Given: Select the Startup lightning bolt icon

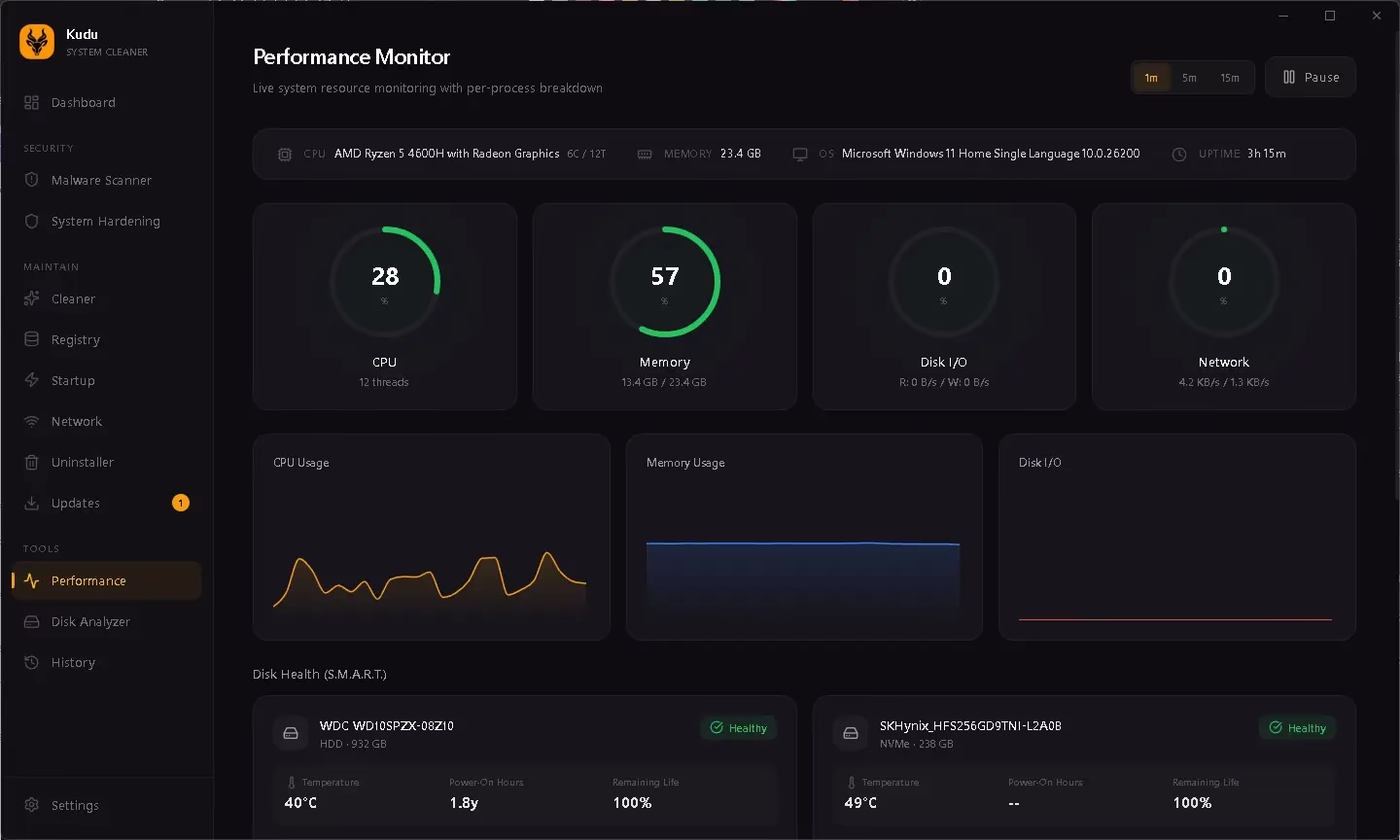Looking at the screenshot, I should (31, 380).
